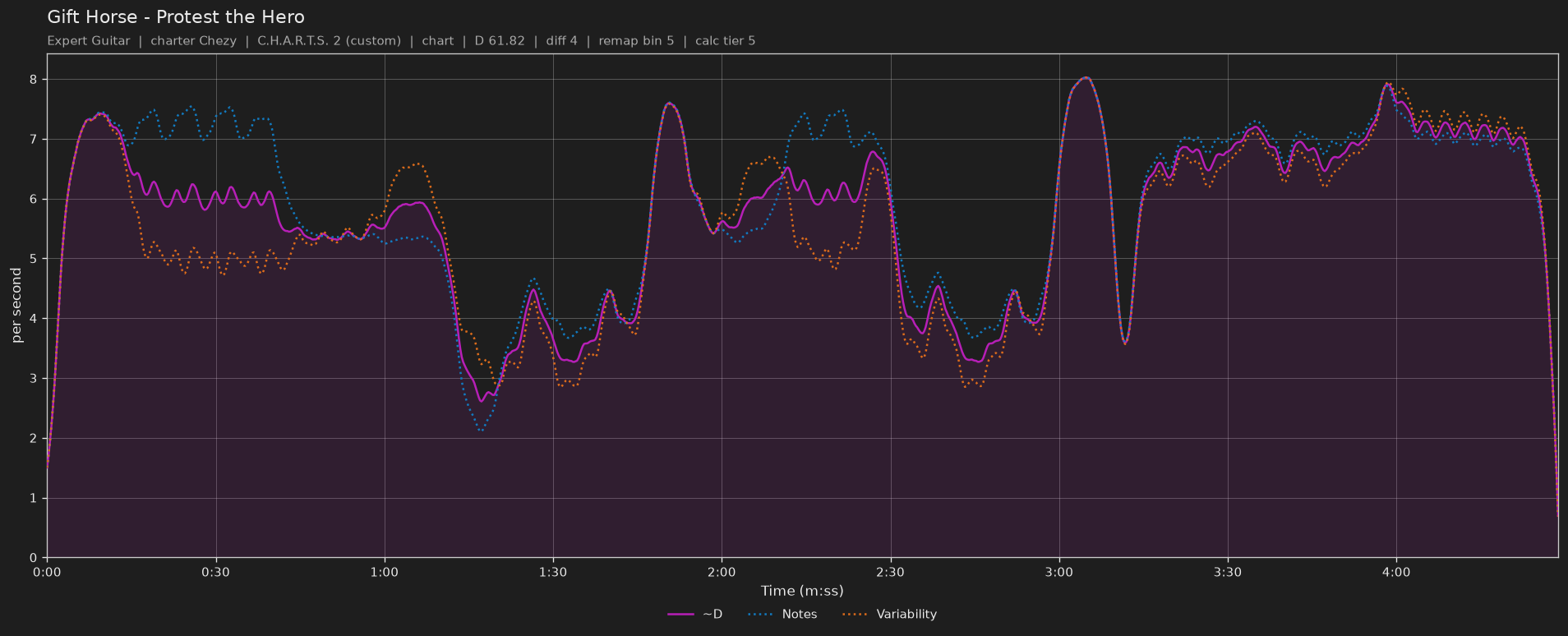Click the 'D 61.82' value
Viewport: 1568px width, 636px height.
point(500,41)
